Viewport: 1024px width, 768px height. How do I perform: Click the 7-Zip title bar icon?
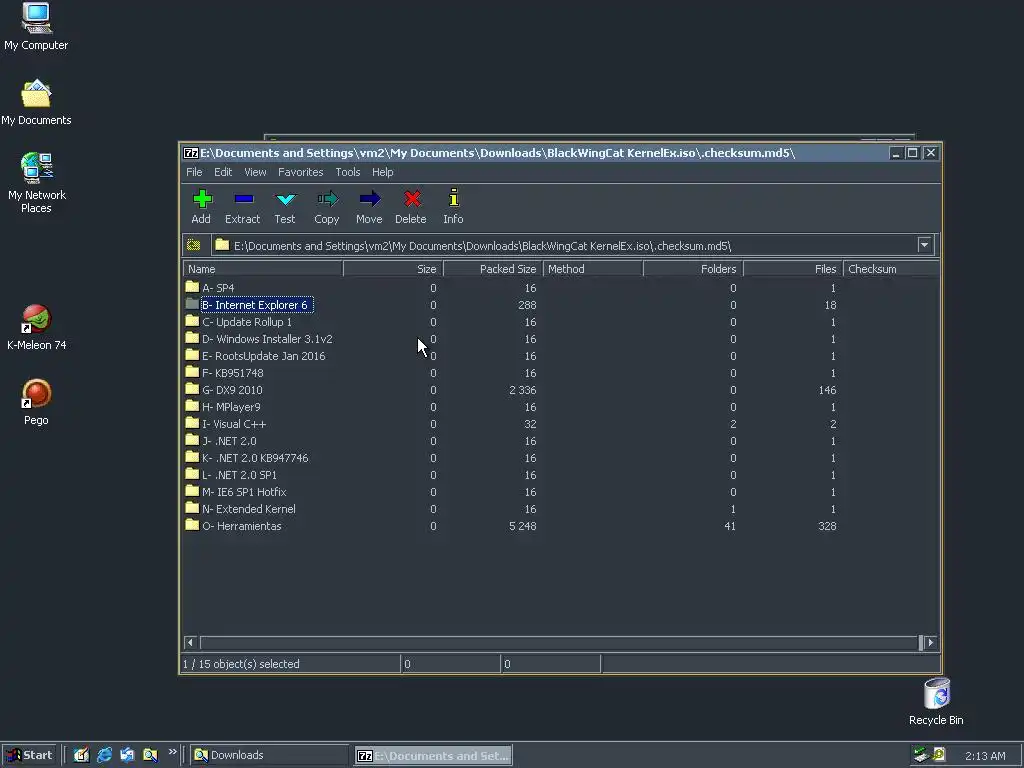(191, 153)
